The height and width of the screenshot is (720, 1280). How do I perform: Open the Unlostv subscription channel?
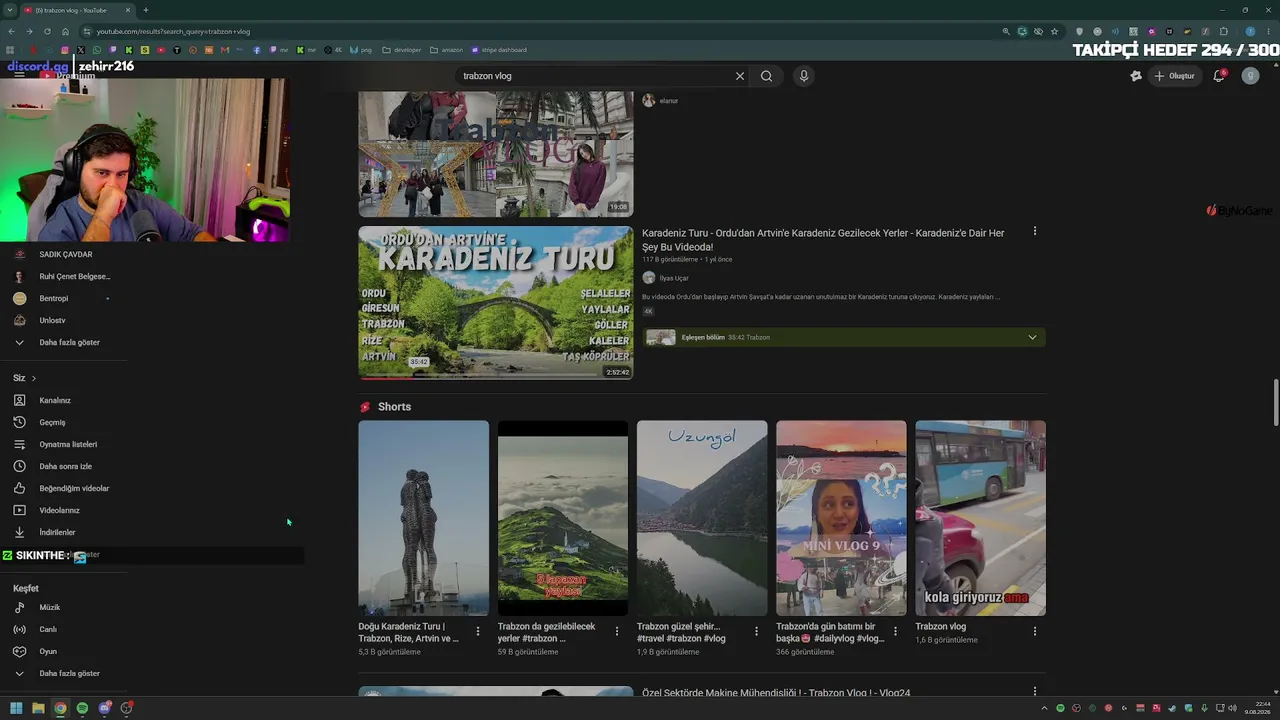[52, 320]
